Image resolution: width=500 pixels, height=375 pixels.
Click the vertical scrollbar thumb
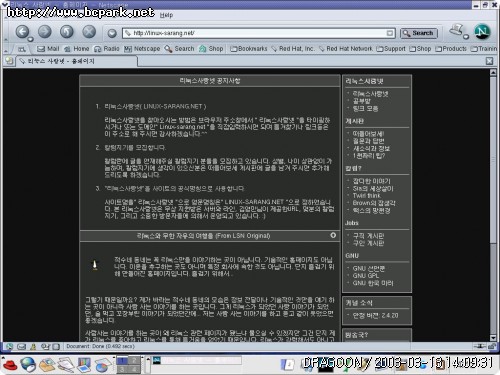[x=493, y=160]
